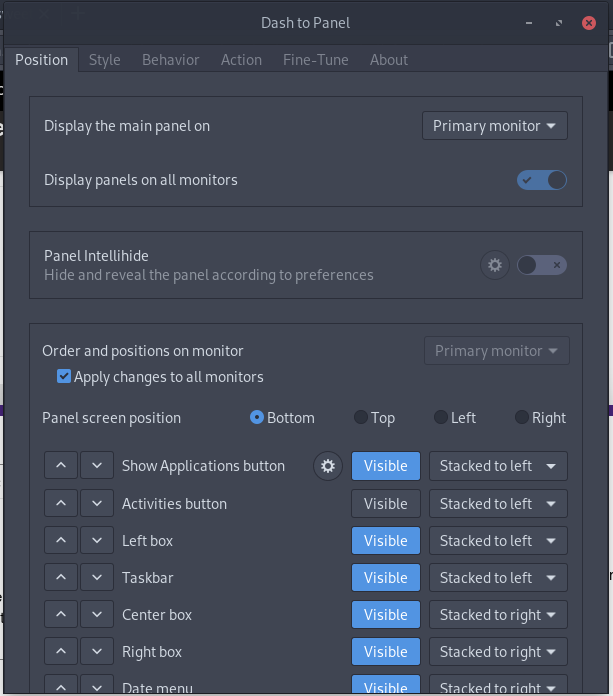Image resolution: width=613 pixels, height=696 pixels.
Task: Open Center box stacking dropdown
Action: pos(498,615)
